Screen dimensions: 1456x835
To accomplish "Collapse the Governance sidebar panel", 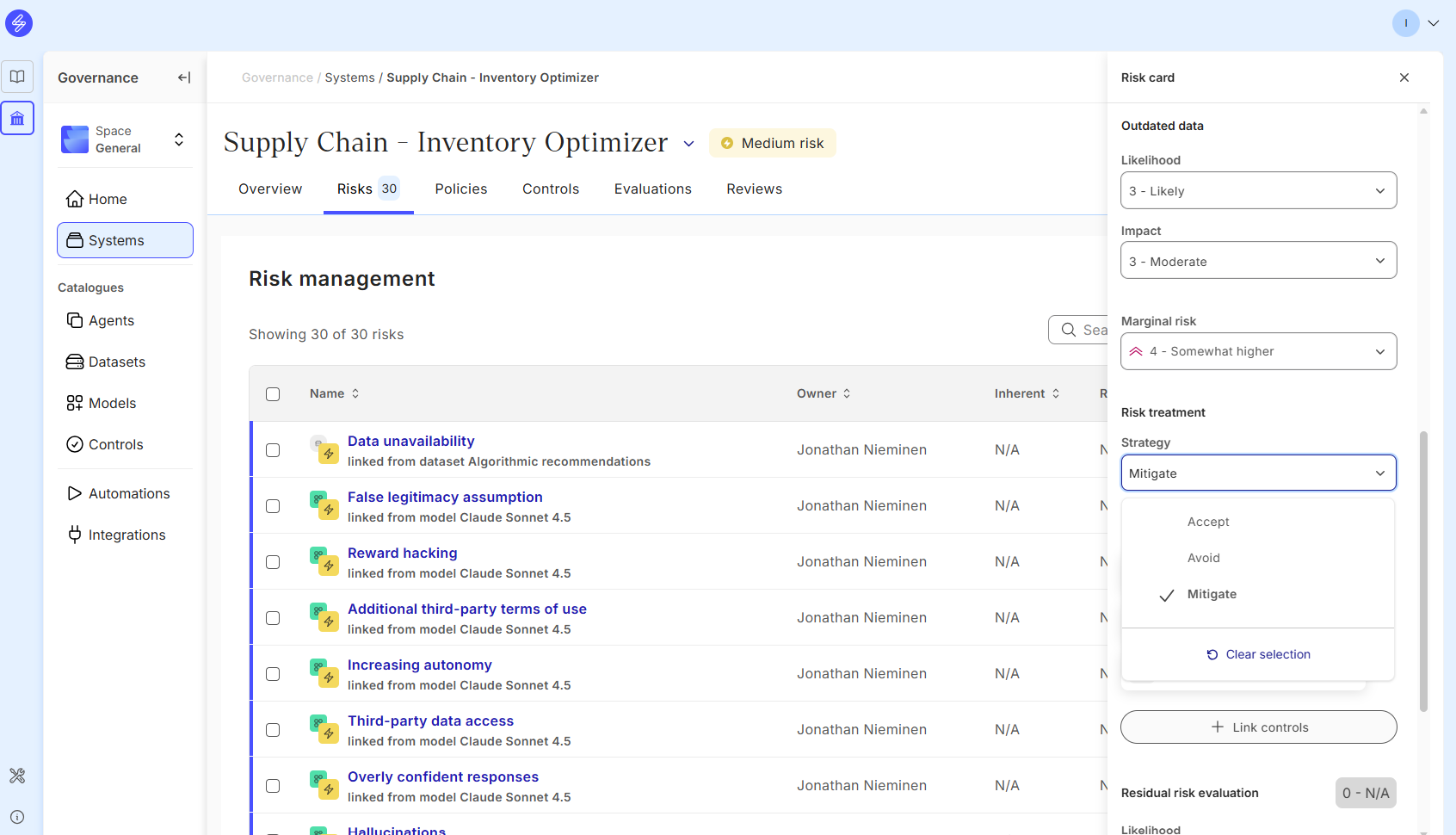I will 184,77.
